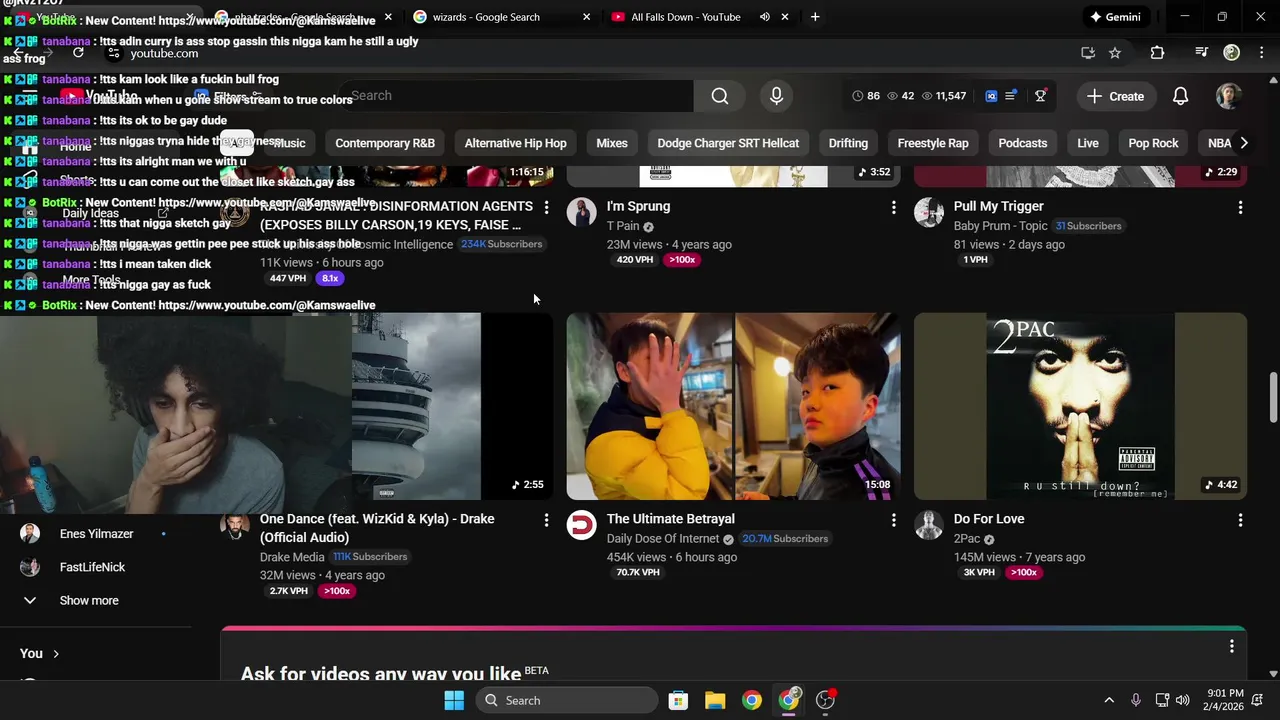Screen dimensions: 1280x720
Task: Open Enes Yilmazer subscription channel
Action: [x=96, y=534]
